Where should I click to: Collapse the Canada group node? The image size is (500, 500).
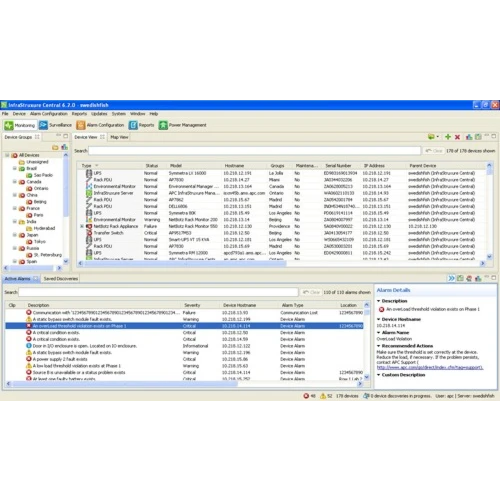click(14, 182)
